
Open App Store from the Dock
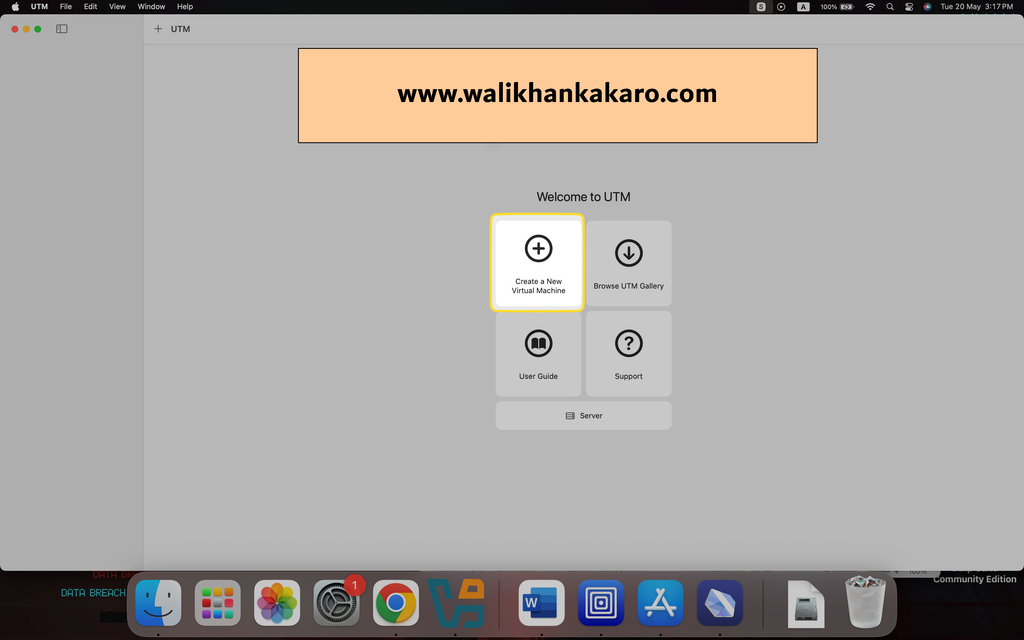tap(660, 603)
